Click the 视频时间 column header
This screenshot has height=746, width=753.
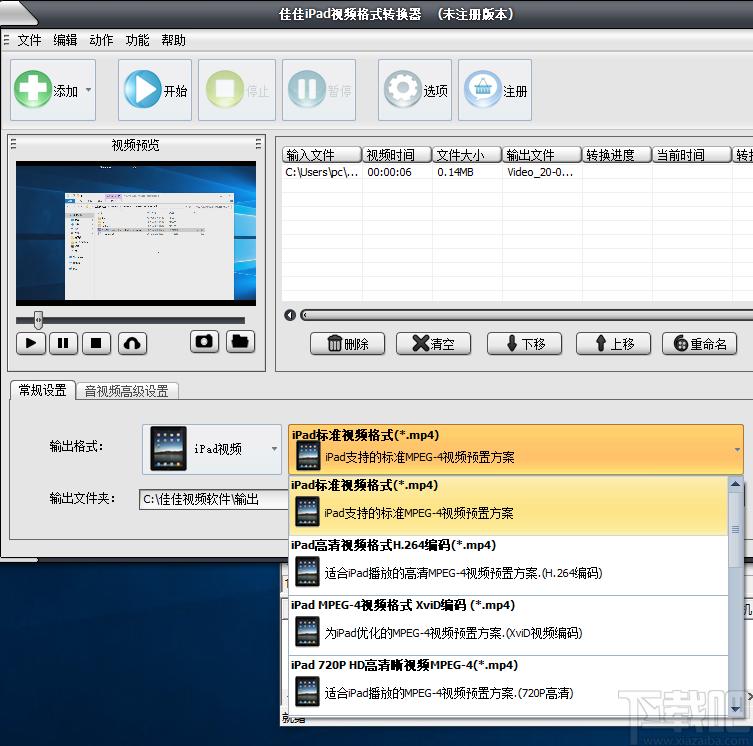click(397, 155)
